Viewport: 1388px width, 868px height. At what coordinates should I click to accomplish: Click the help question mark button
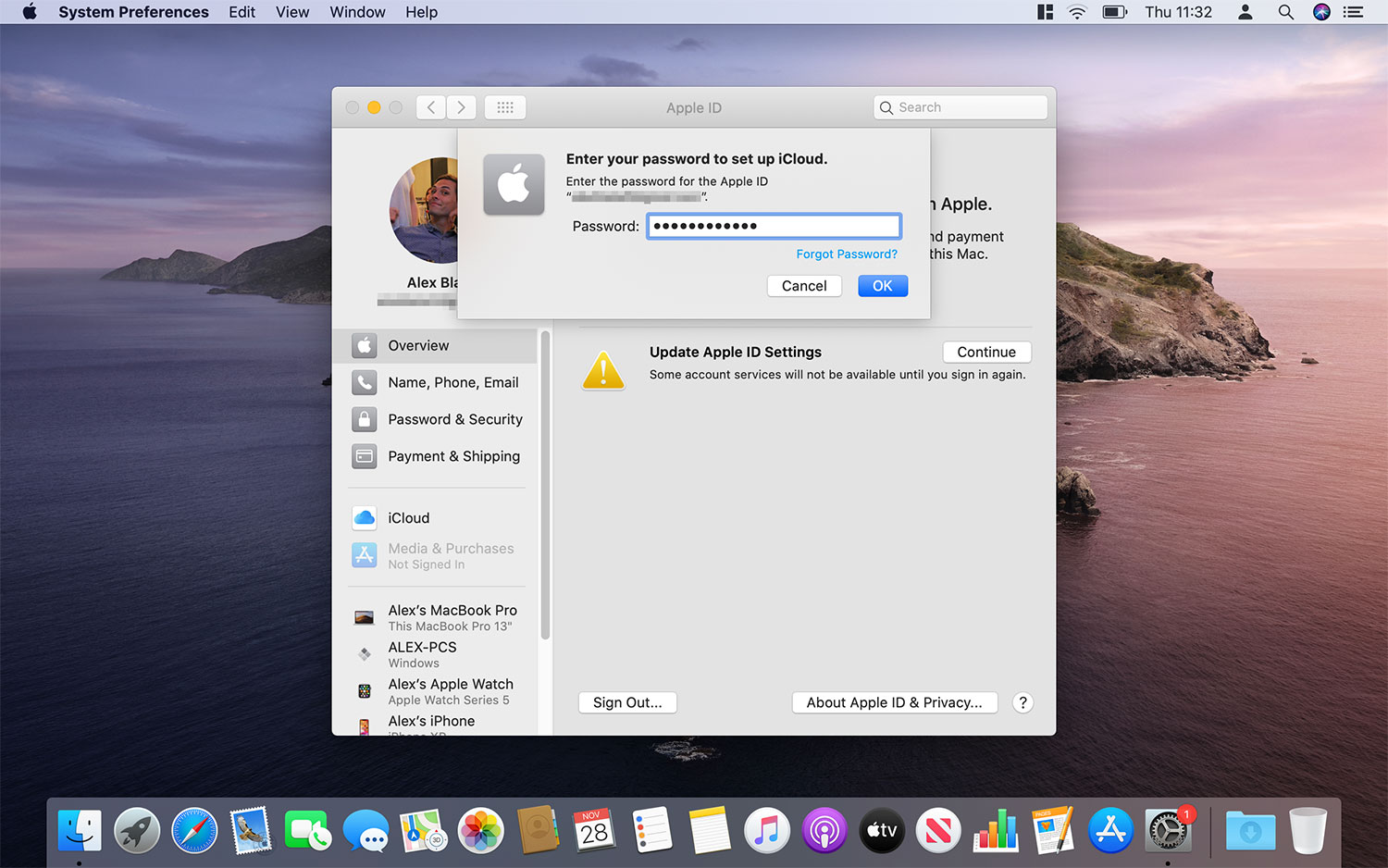[1022, 702]
